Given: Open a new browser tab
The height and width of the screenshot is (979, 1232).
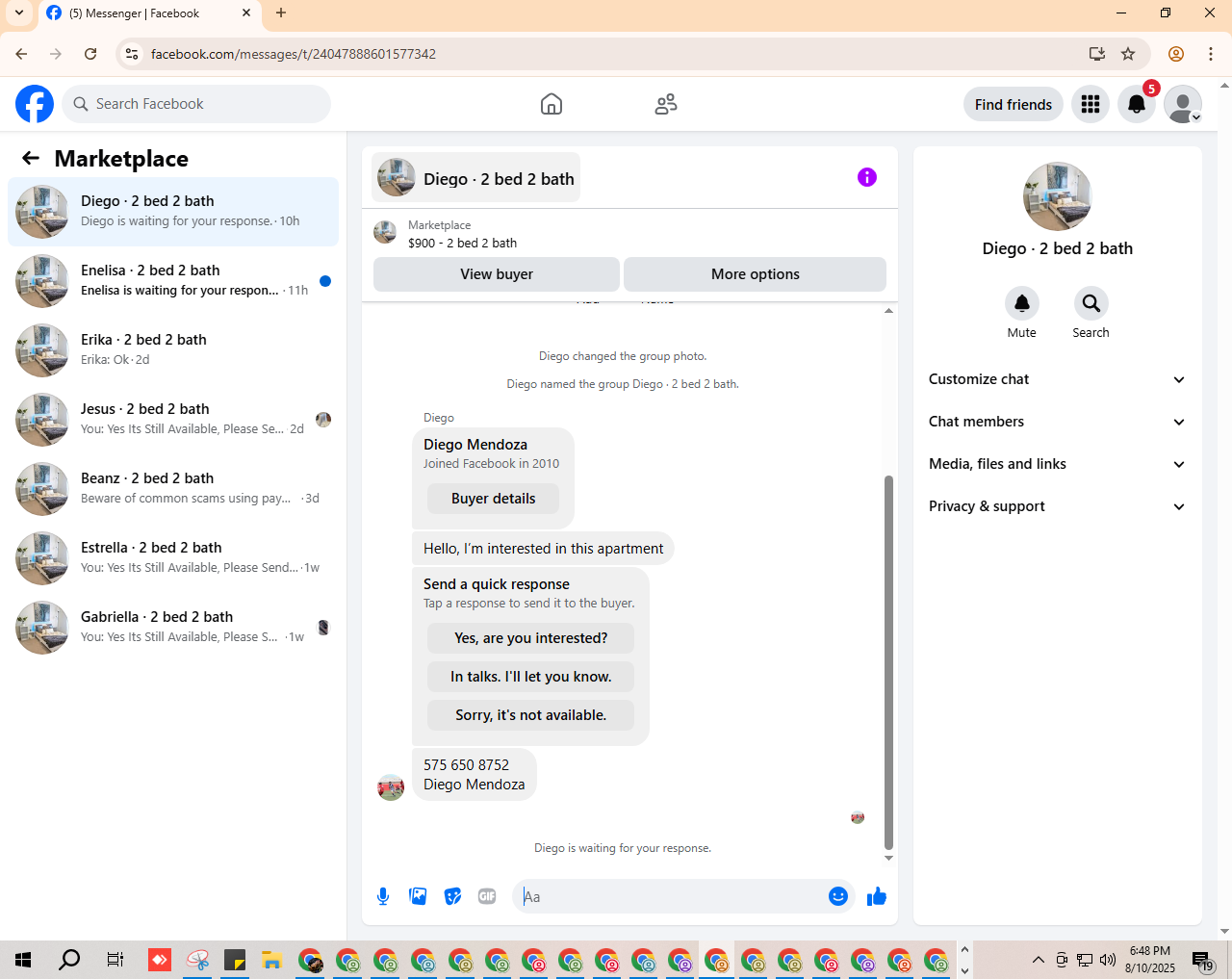Looking at the screenshot, I should click(x=281, y=13).
